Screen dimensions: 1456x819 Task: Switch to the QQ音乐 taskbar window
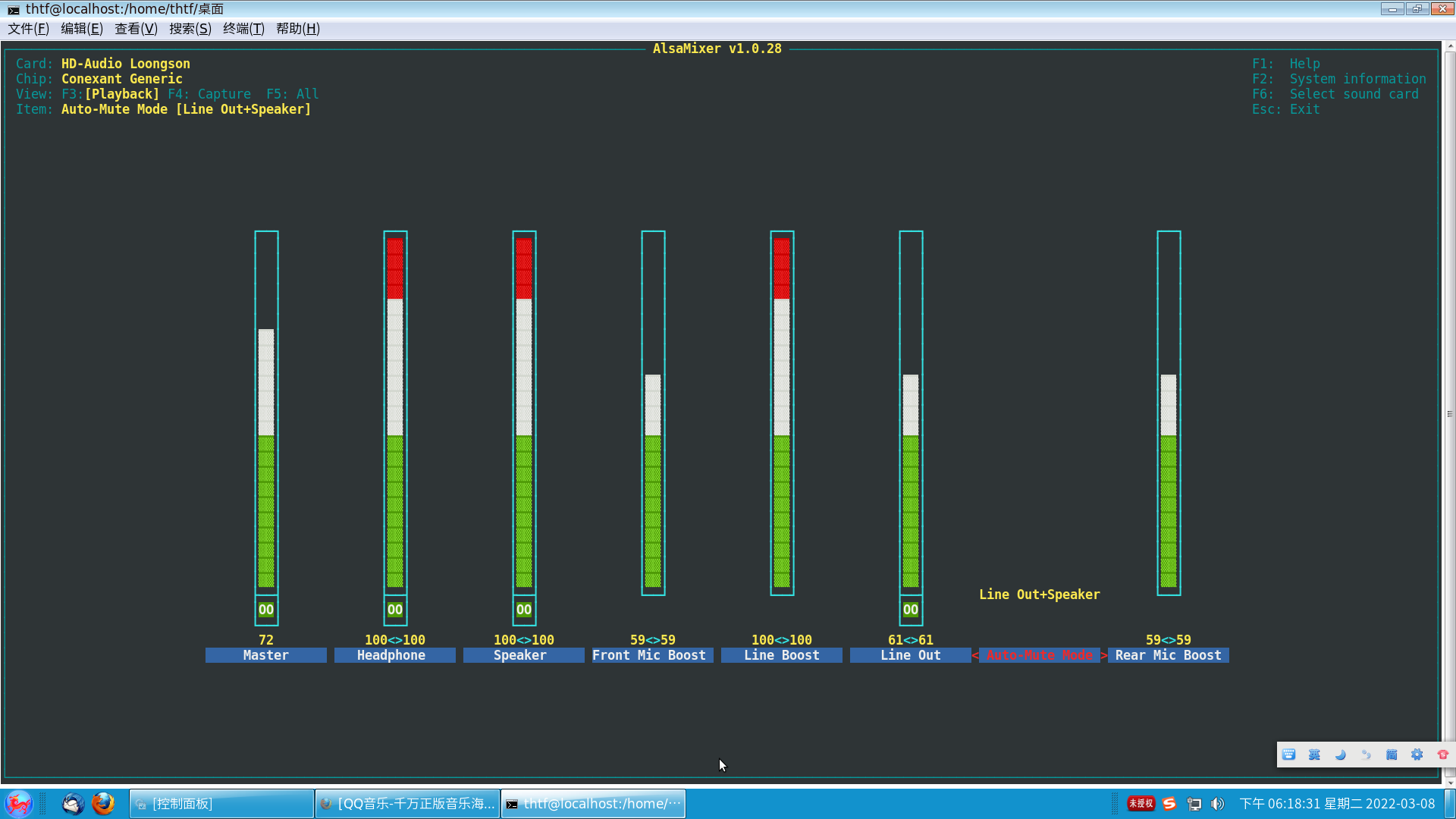point(407,804)
